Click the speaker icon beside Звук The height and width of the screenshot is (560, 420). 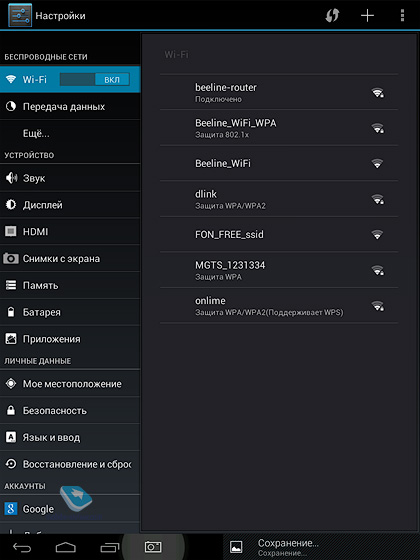click(x=11, y=178)
